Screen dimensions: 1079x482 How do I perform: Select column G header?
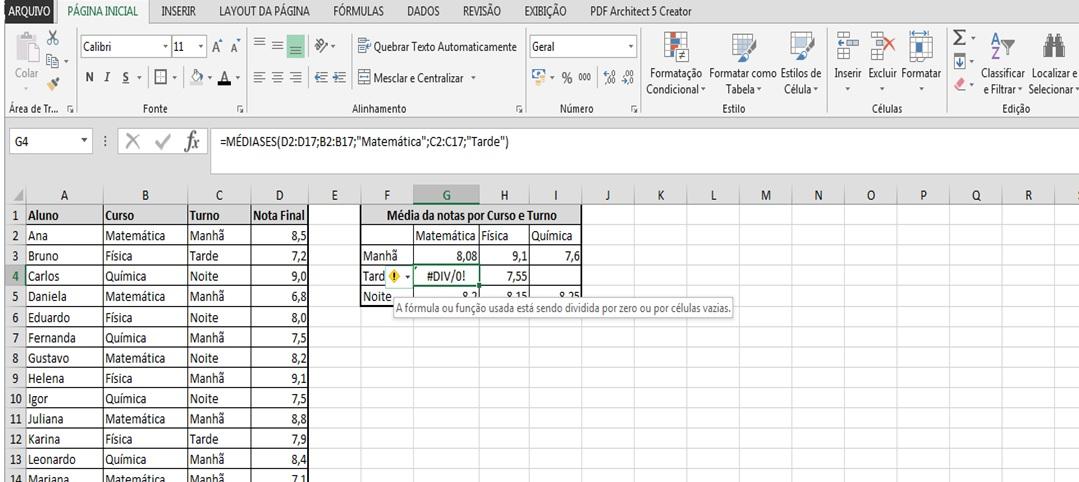point(446,196)
